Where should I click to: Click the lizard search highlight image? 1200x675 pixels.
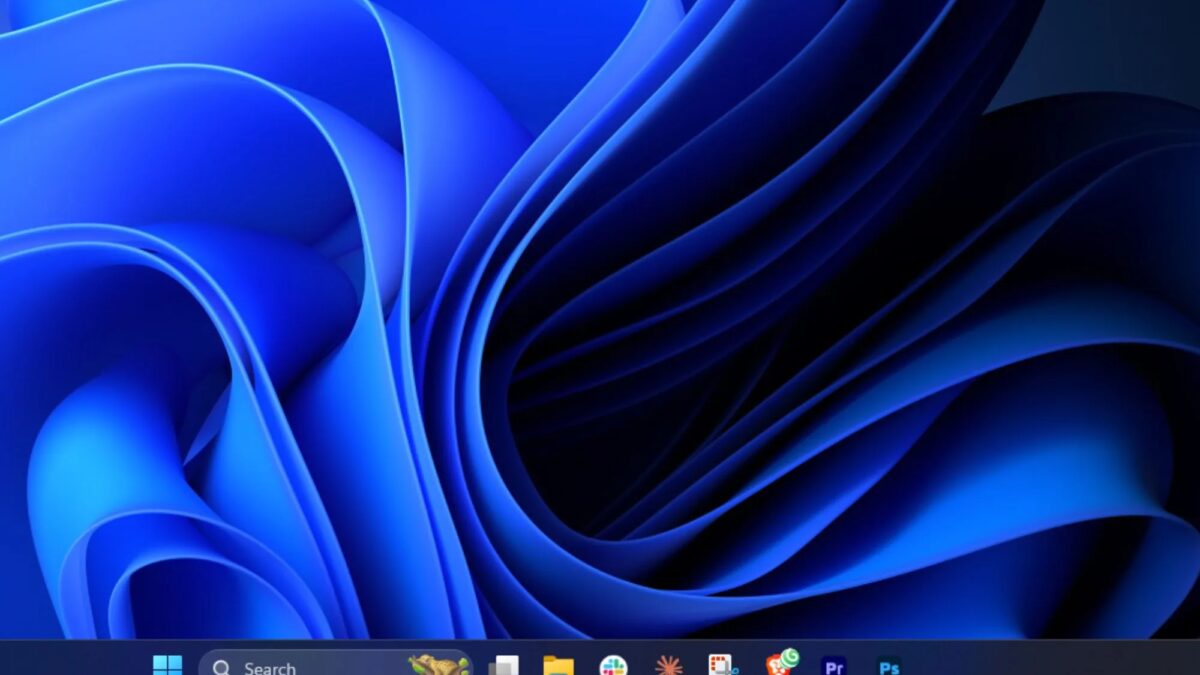click(438, 665)
